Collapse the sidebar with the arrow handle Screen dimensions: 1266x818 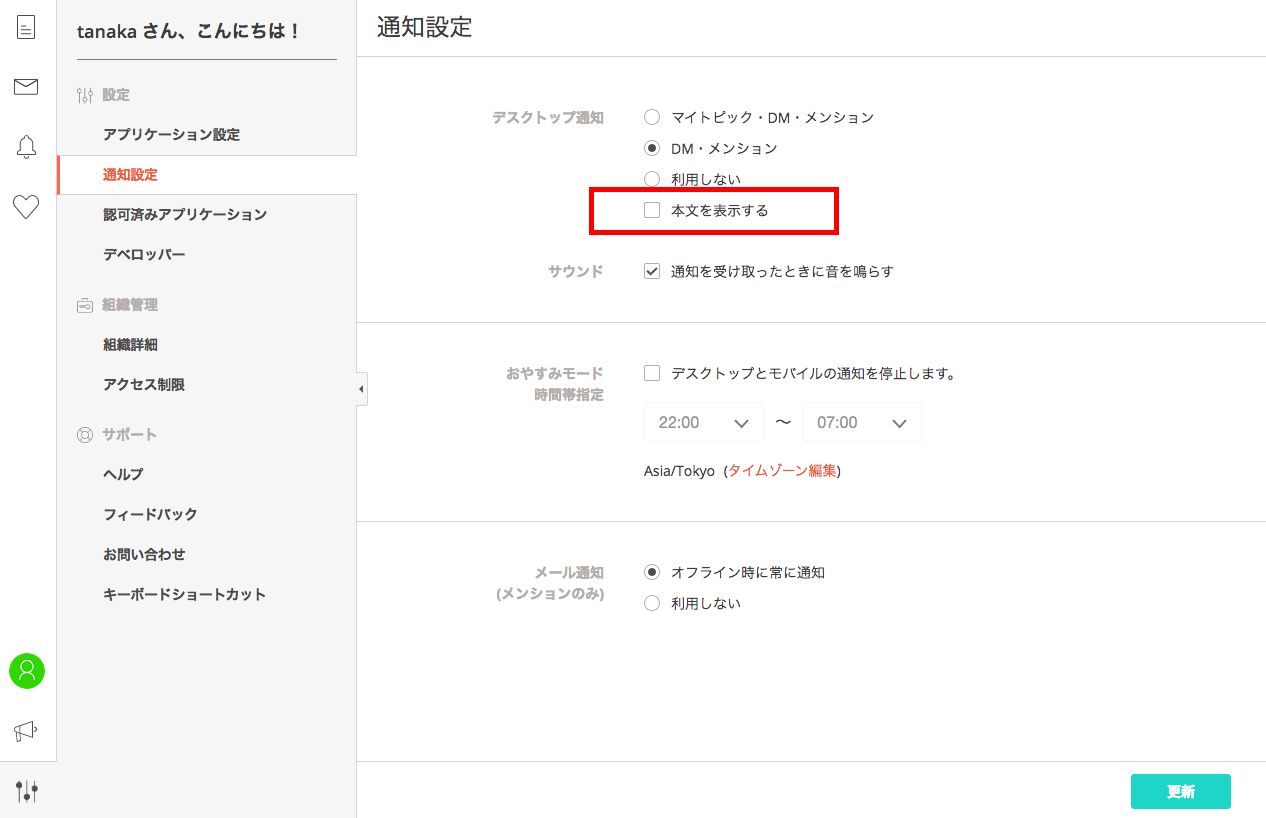[361, 389]
